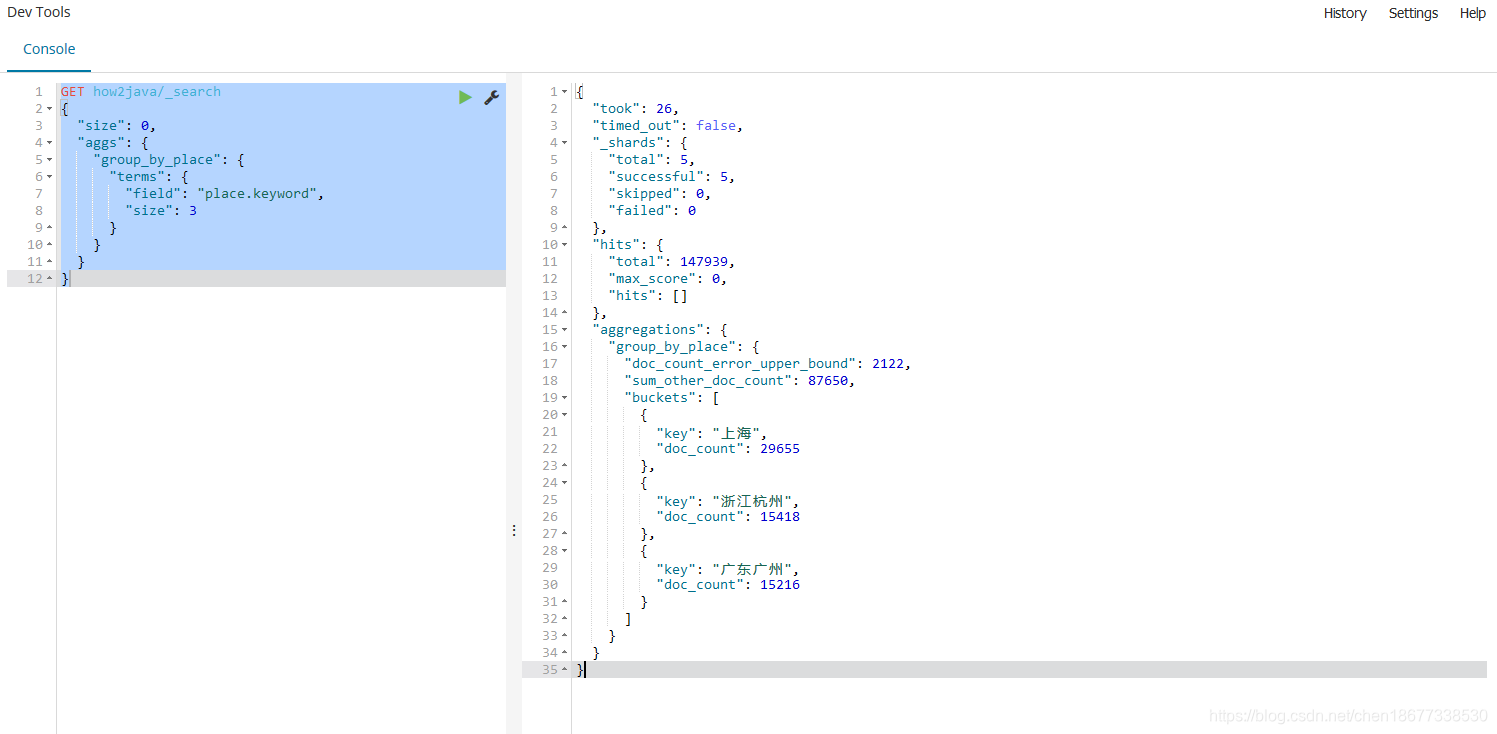Click the "timed_out": false line
This screenshot has width=1497, height=734.
click(x=668, y=126)
